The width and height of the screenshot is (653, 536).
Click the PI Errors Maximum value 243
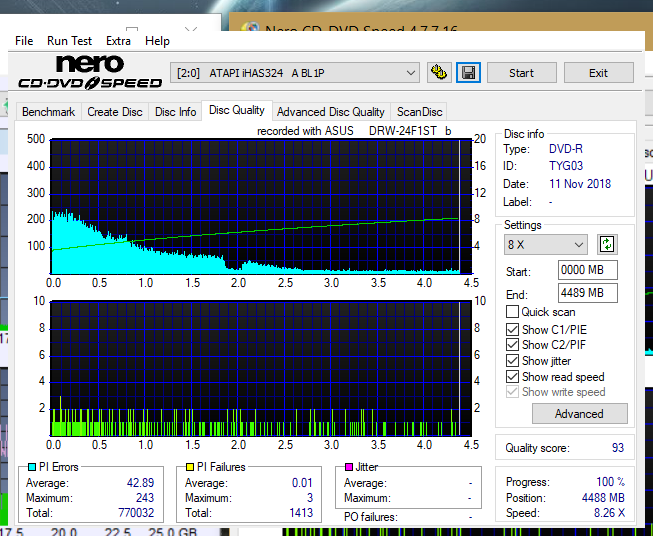point(145,498)
